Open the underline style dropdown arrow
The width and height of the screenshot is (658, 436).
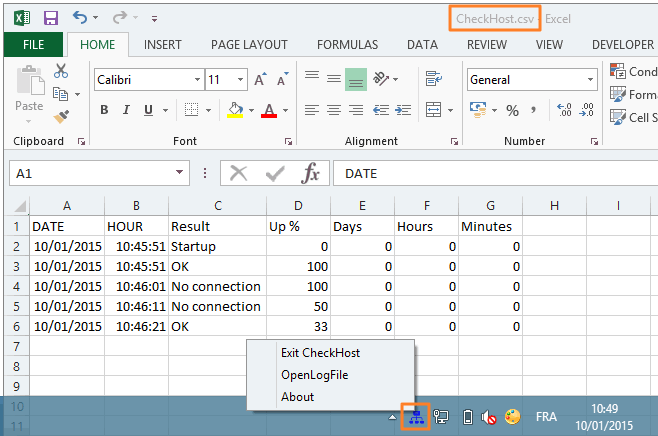click(165, 110)
